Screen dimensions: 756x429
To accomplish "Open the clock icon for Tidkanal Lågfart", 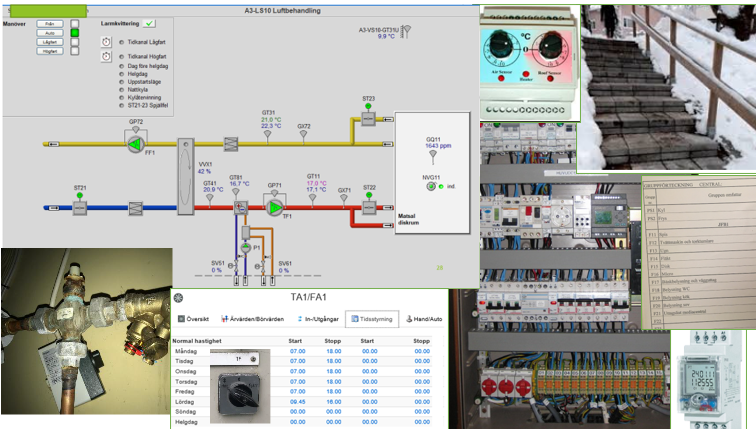I will (x=107, y=42).
